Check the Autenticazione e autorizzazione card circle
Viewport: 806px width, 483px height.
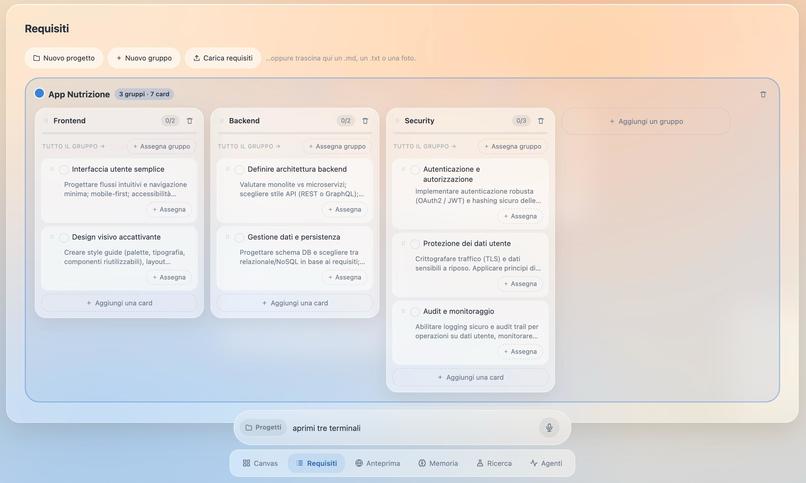(x=415, y=170)
